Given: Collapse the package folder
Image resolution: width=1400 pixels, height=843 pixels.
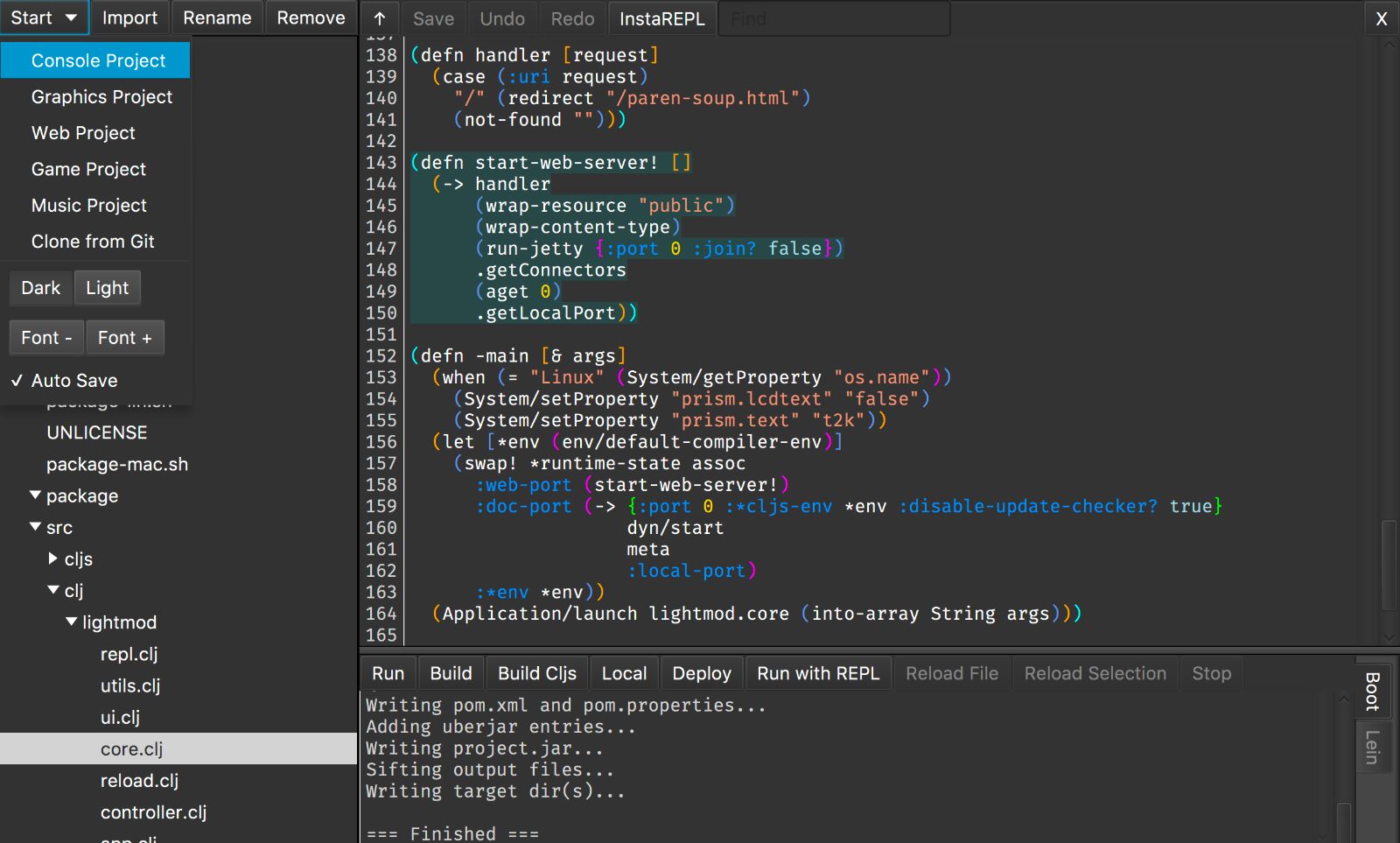Looking at the screenshot, I should point(34,495).
